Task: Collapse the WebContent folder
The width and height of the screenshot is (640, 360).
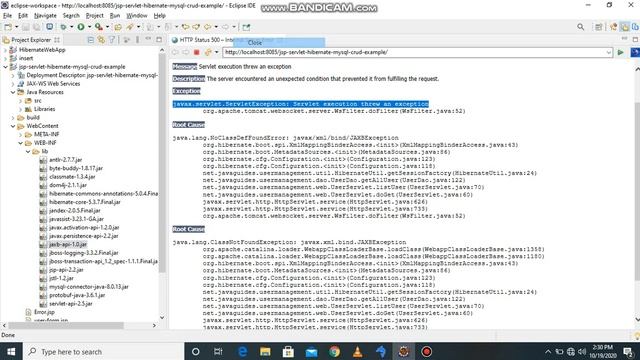Action: [13, 126]
